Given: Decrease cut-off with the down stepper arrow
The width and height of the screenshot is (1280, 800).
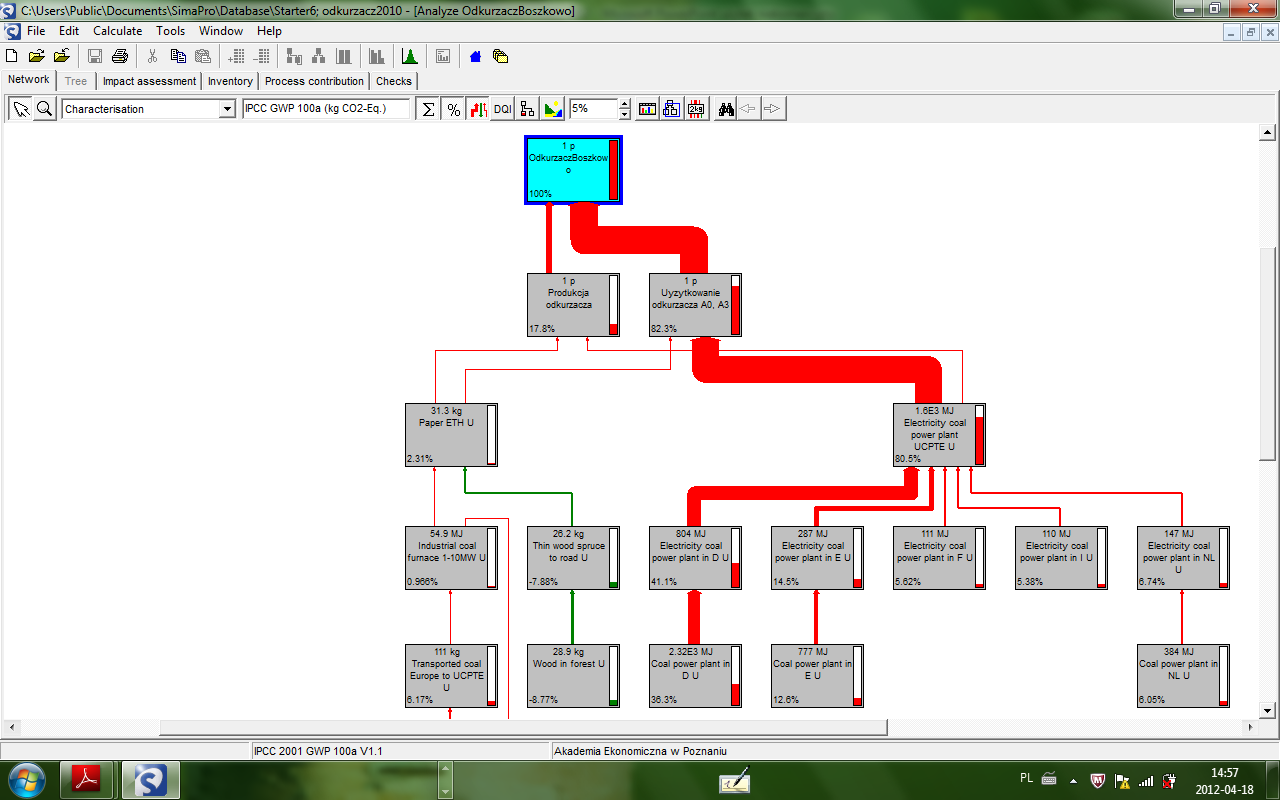Looking at the screenshot, I should 625,114.
